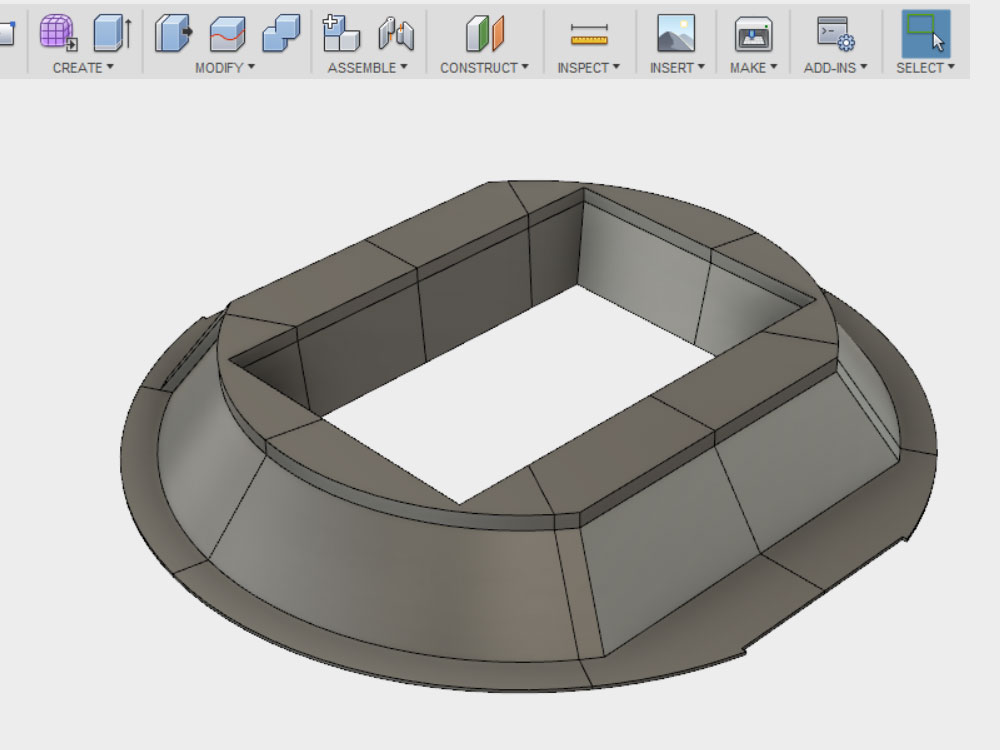Open the MODIFY dropdown menu
Viewport: 1000px width, 750px height.
click(x=225, y=68)
